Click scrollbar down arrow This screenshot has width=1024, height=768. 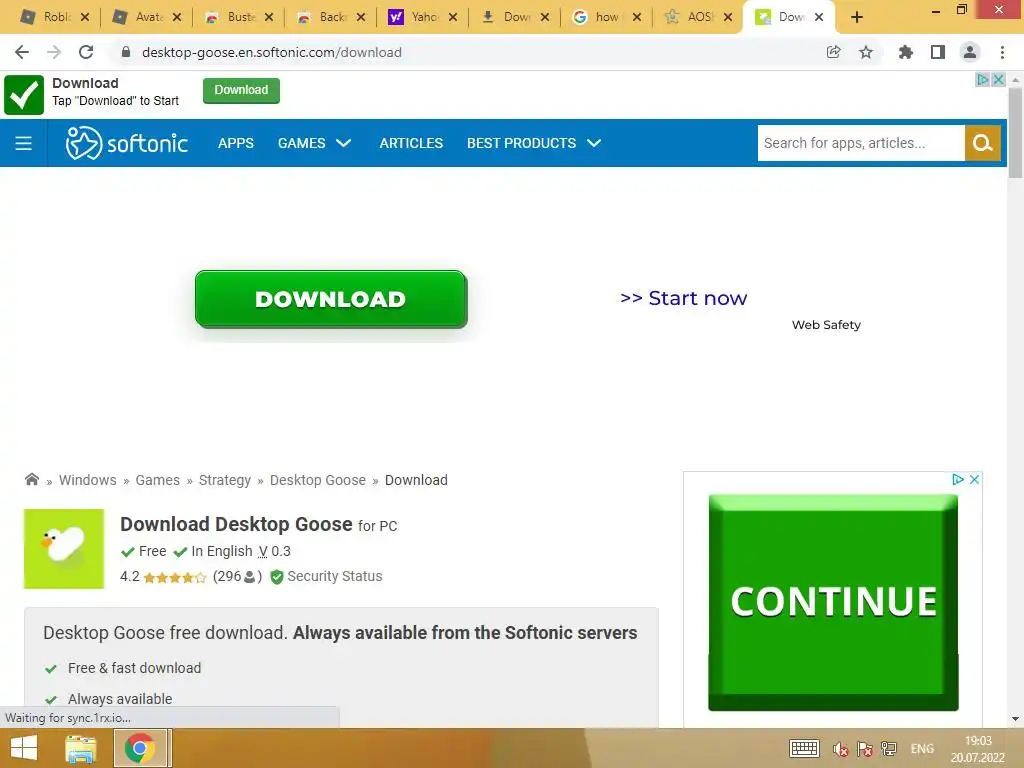(x=1015, y=719)
